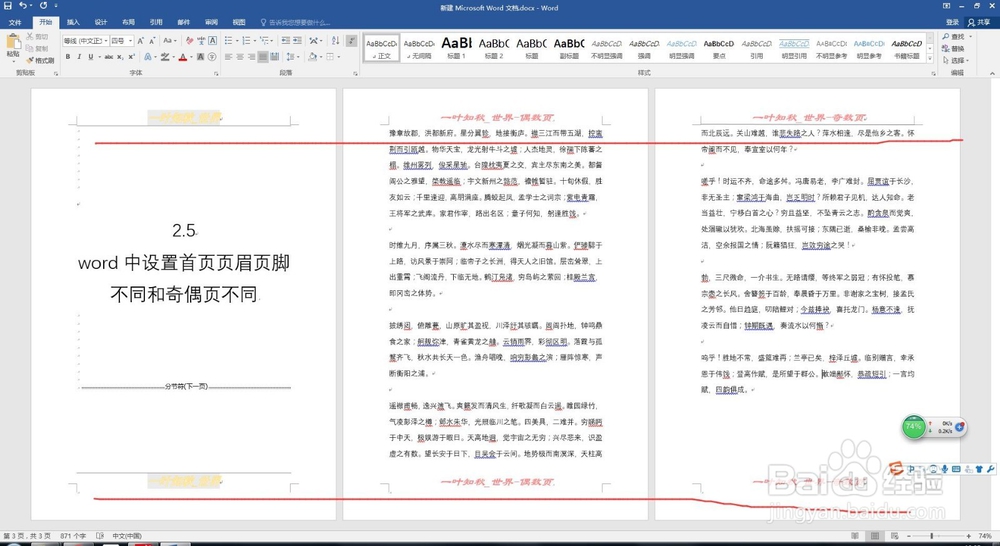Increase font size with grow-font icon

[x=142, y=41]
